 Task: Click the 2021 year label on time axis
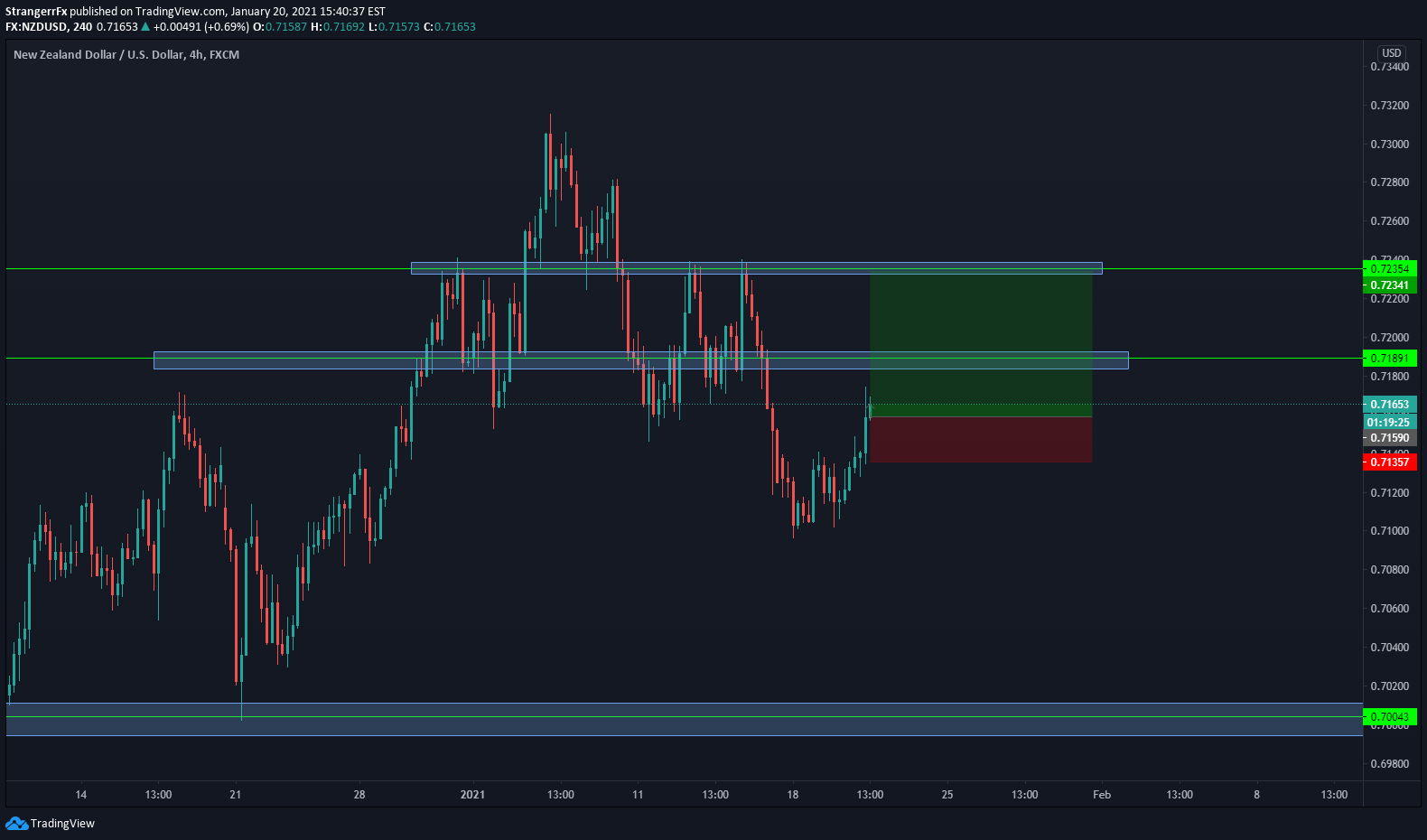pos(472,795)
